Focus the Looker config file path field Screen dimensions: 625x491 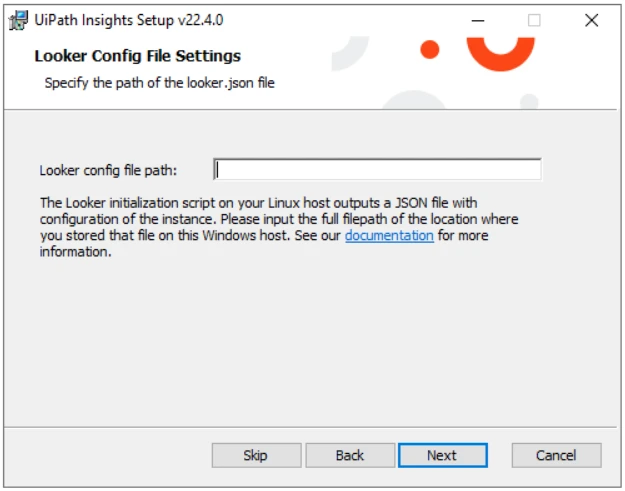[x=377, y=170]
